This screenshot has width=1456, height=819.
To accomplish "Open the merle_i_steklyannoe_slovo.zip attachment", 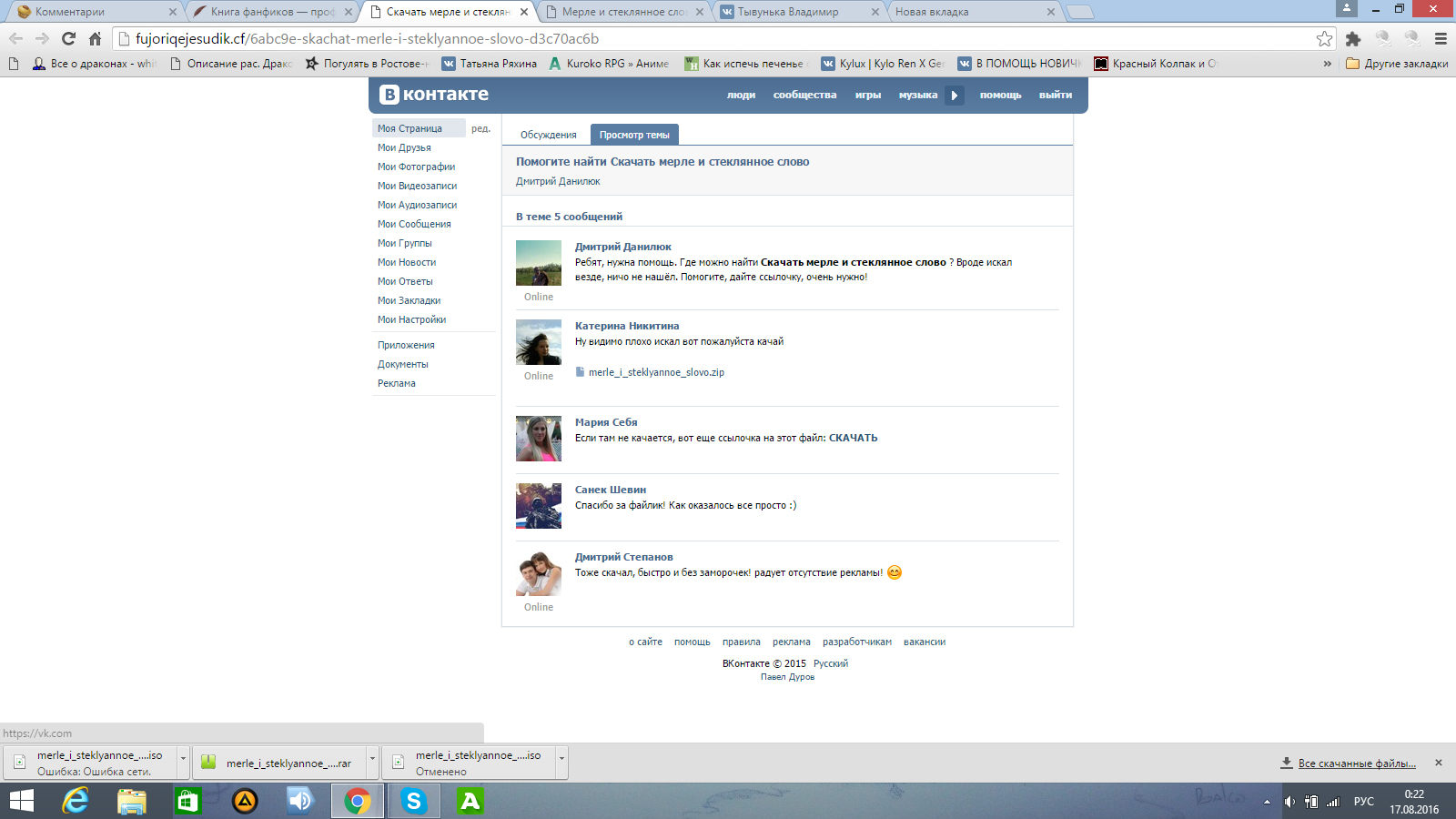I will (655, 372).
